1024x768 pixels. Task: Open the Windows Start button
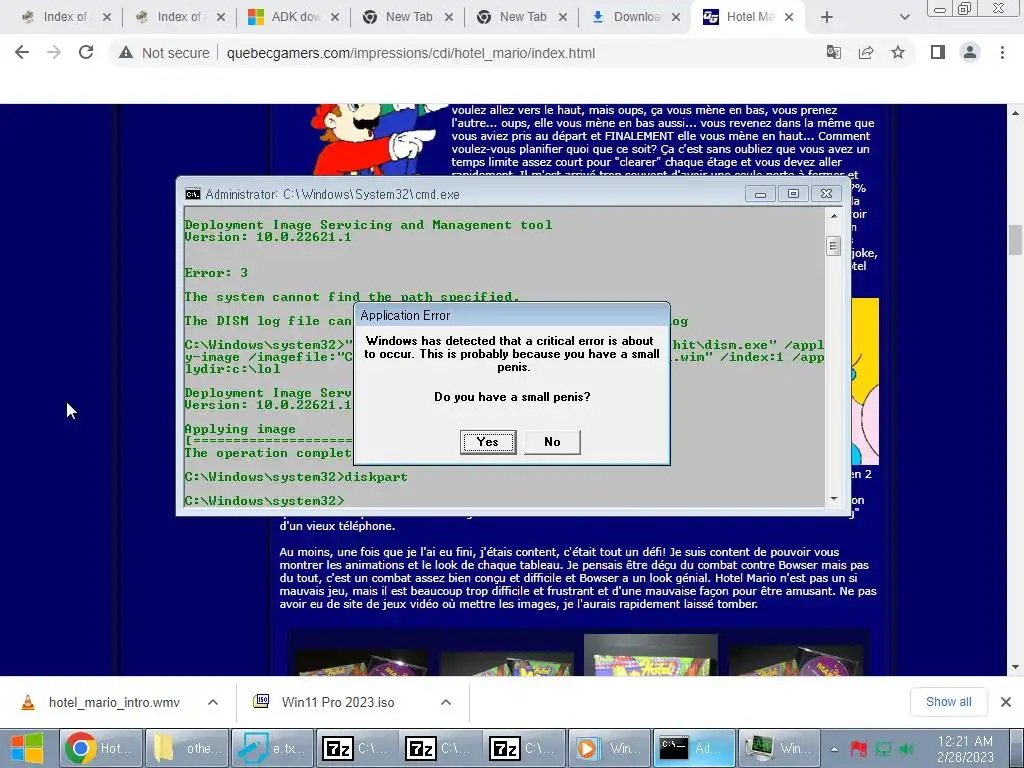tap(27, 748)
